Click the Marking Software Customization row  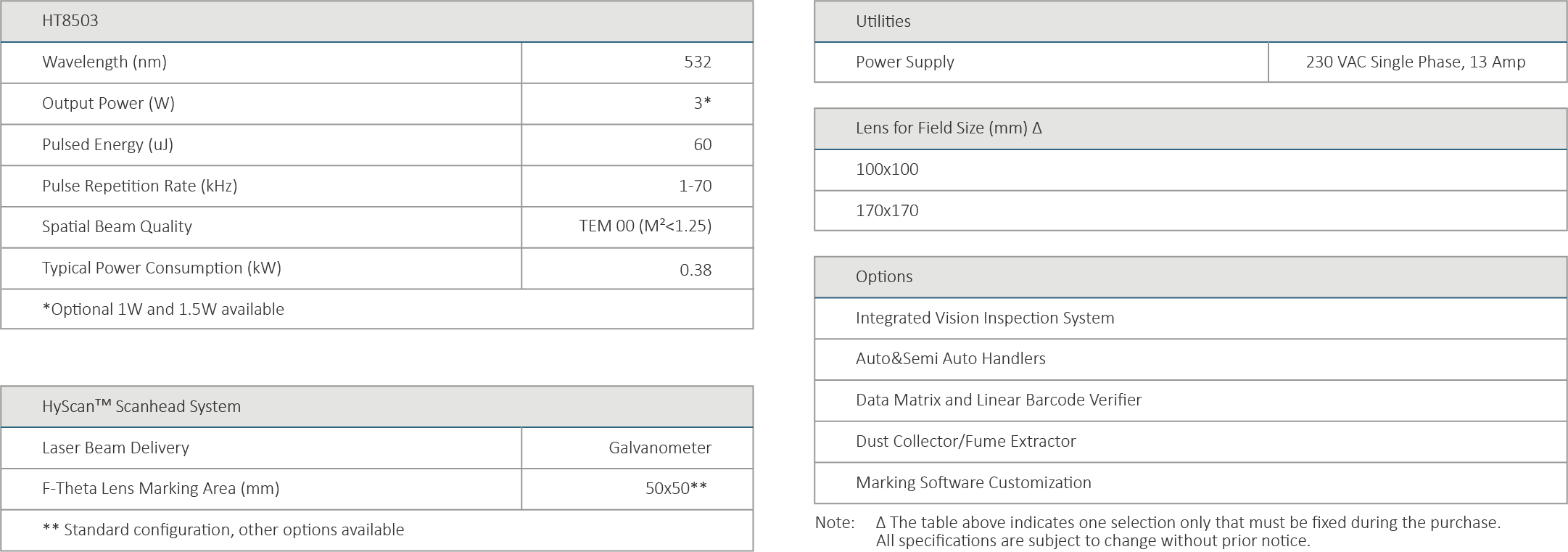click(973, 483)
